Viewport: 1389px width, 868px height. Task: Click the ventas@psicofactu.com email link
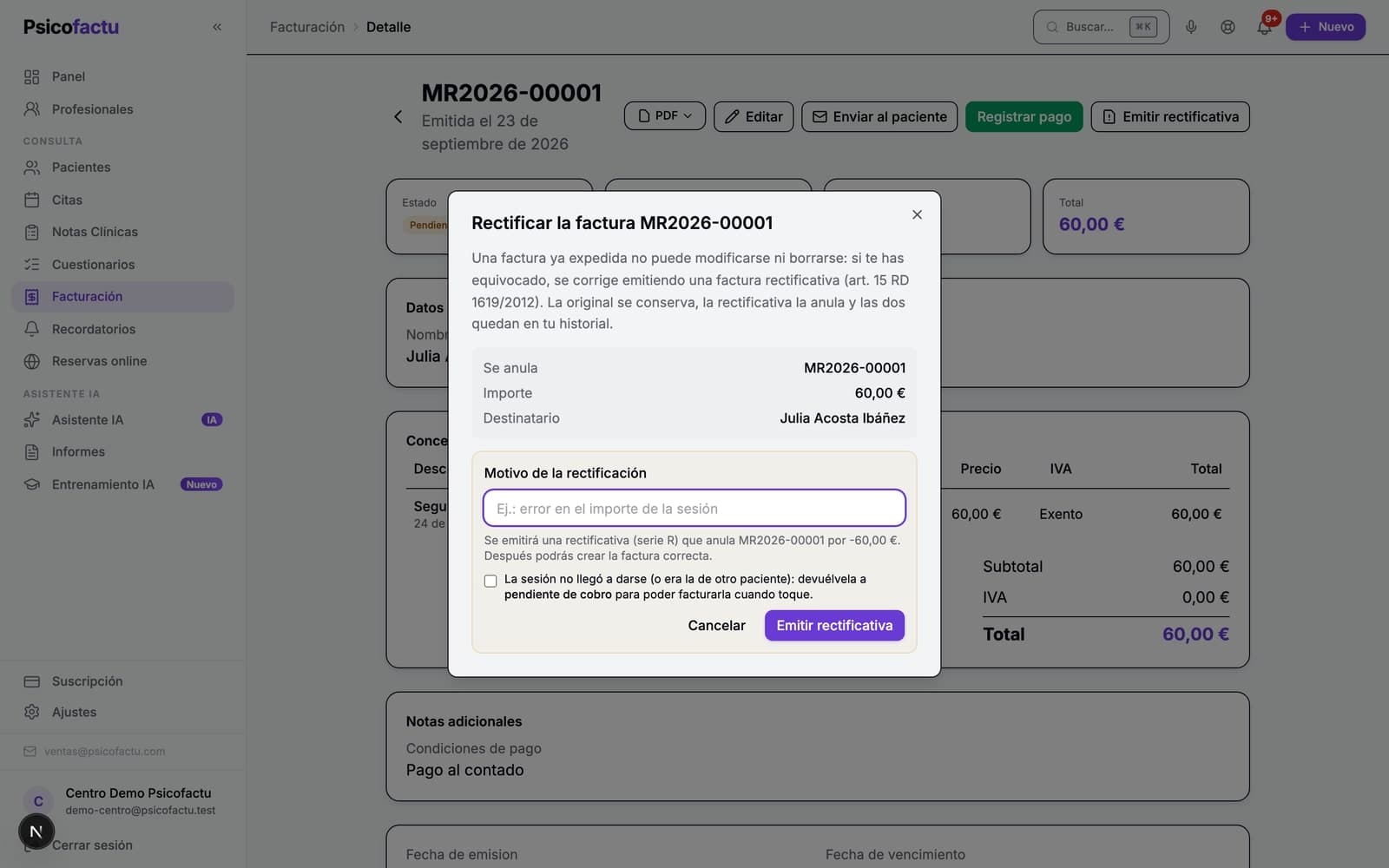[x=104, y=751]
